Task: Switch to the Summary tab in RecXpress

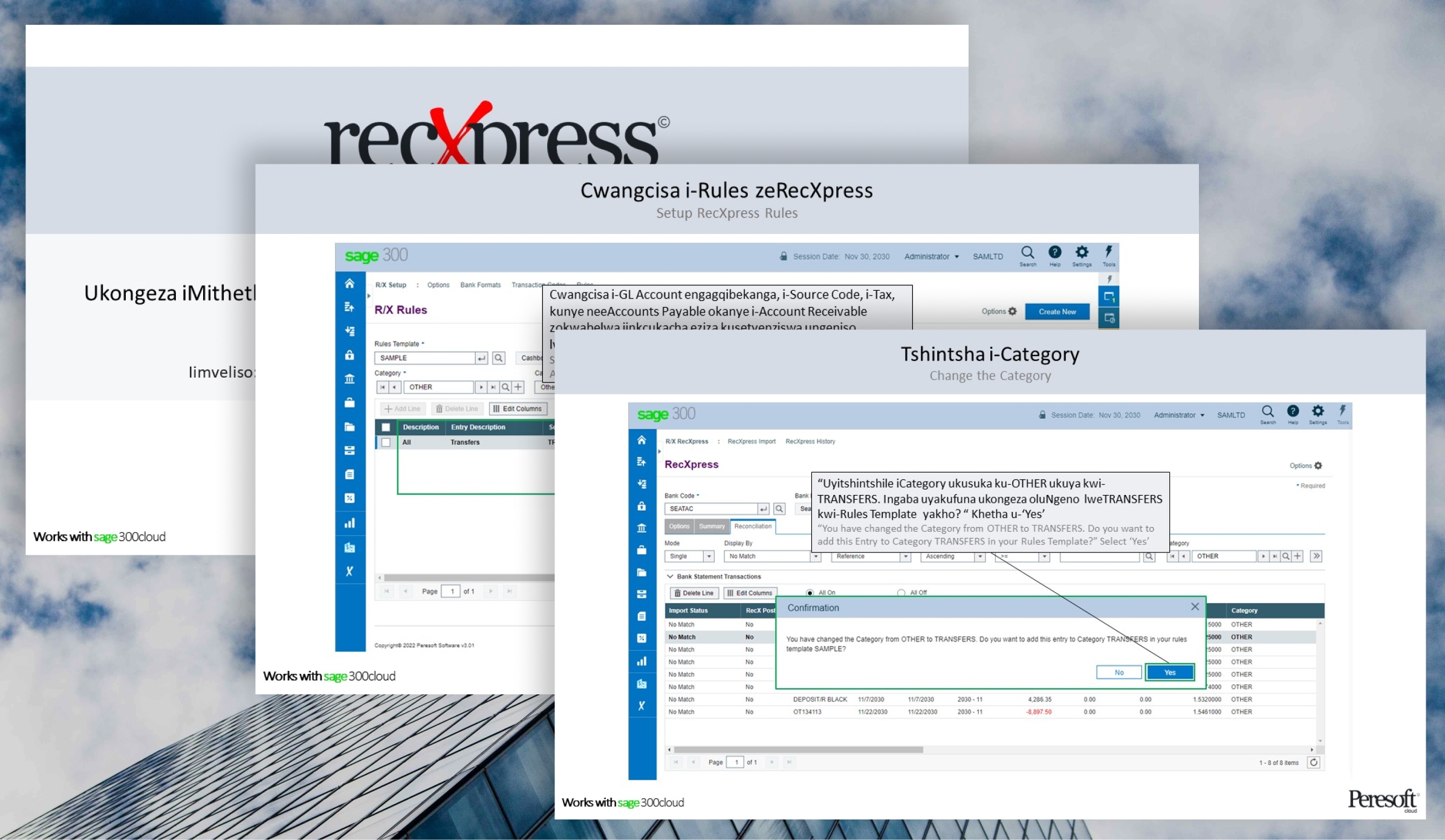Action: tap(712, 526)
